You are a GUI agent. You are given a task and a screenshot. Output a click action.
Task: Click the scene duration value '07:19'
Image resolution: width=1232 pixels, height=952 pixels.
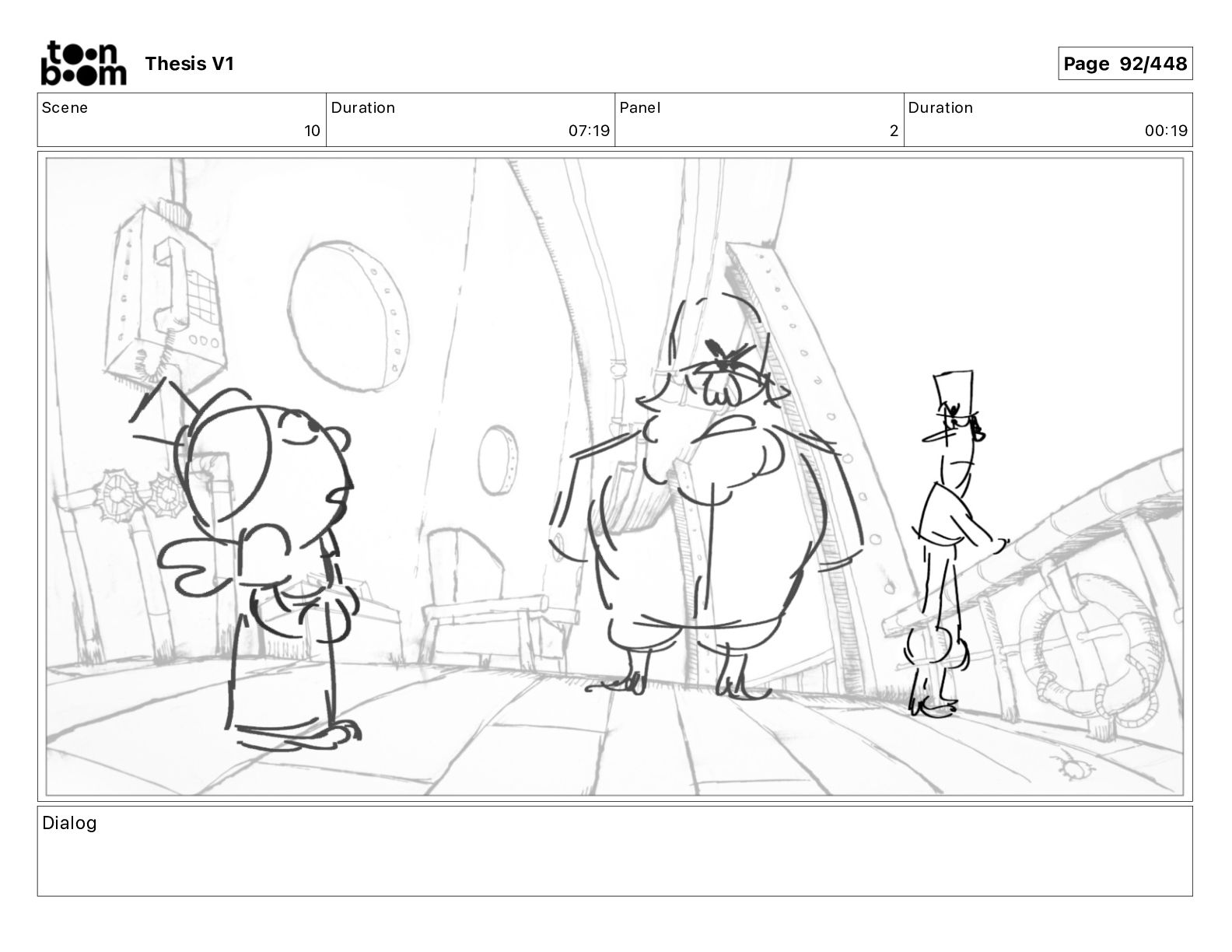tap(589, 131)
